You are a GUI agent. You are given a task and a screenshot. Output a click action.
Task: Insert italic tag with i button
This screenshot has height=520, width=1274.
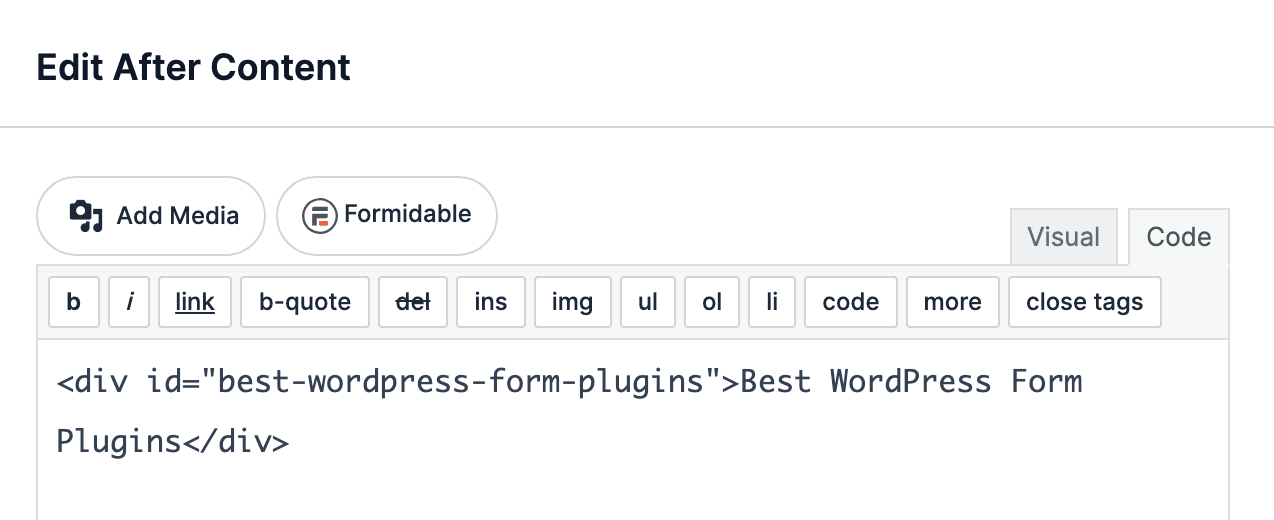point(130,302)
